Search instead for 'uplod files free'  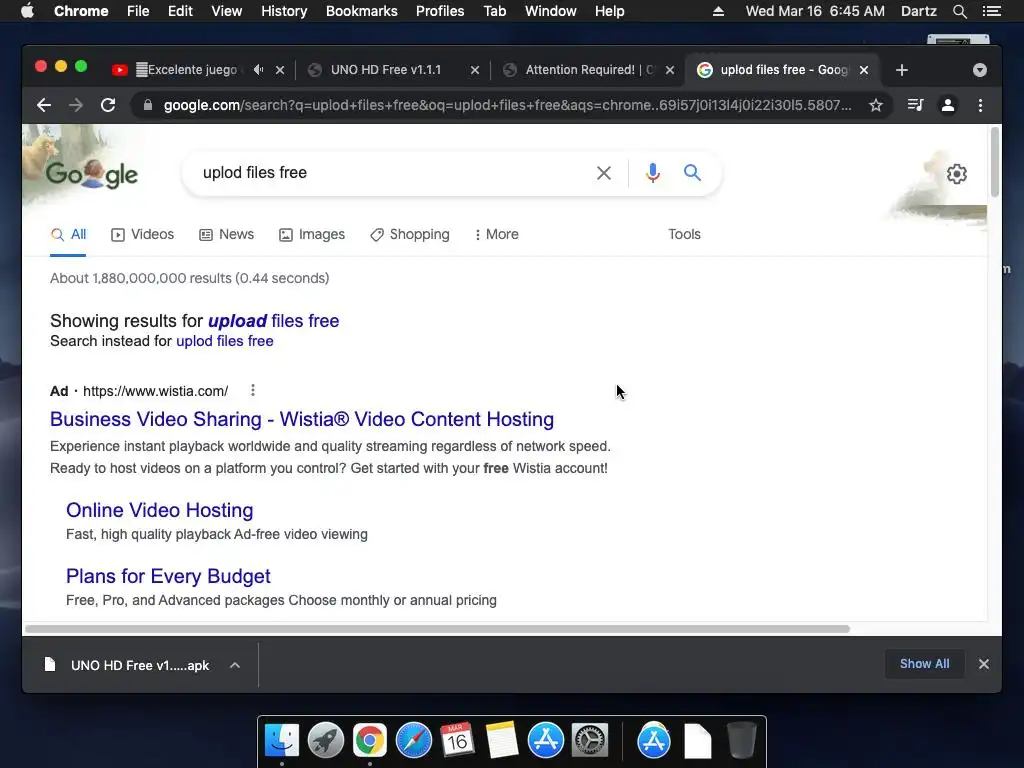[x=225, y=341]
